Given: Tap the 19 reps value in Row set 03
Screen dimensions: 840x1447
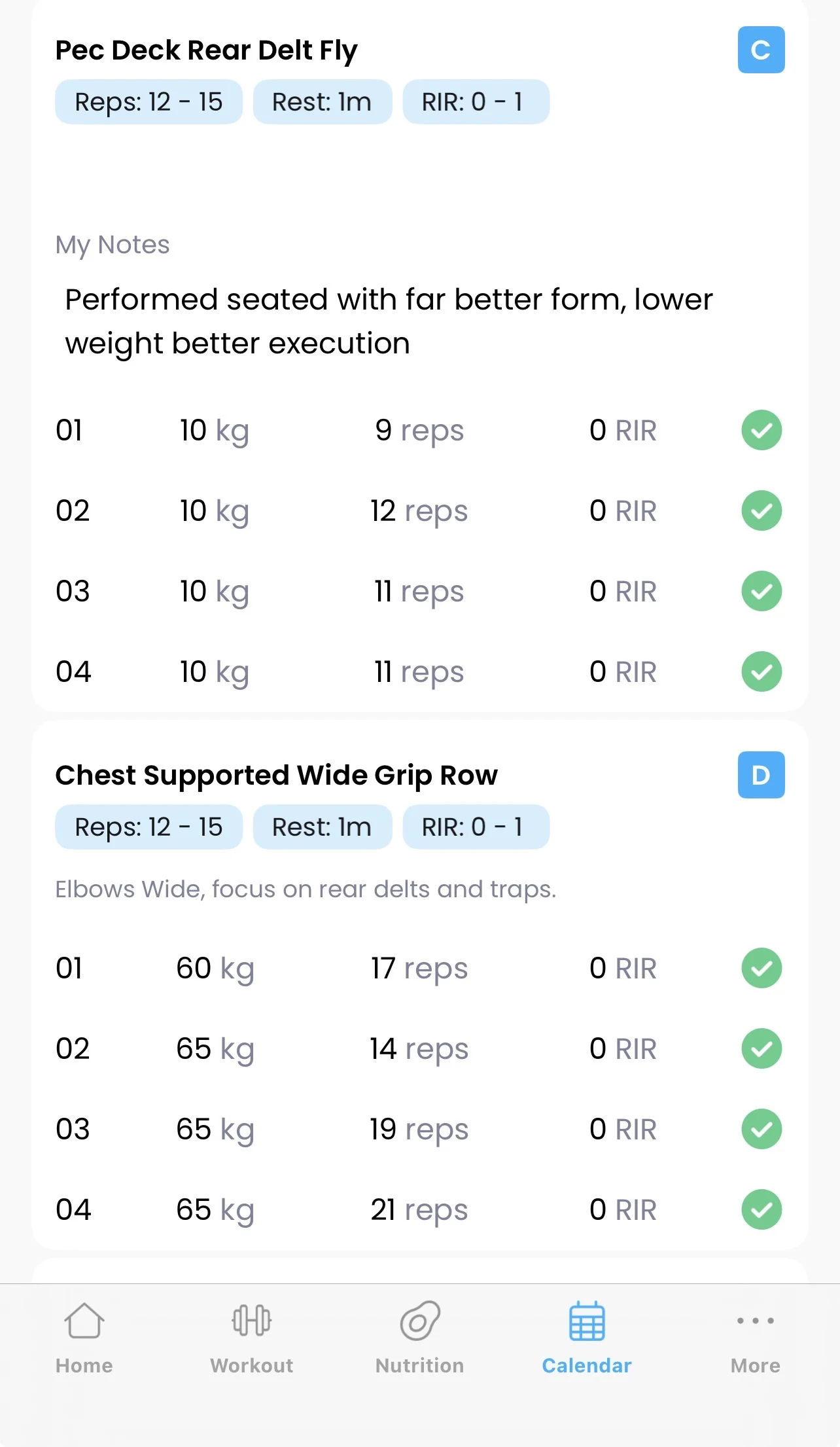Looking at the screenshot, I should pyautogui.click(x=419, y=1130).
